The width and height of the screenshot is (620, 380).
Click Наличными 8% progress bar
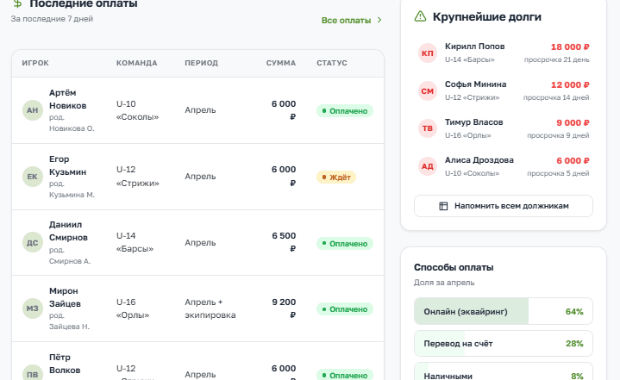coord(503,372)
